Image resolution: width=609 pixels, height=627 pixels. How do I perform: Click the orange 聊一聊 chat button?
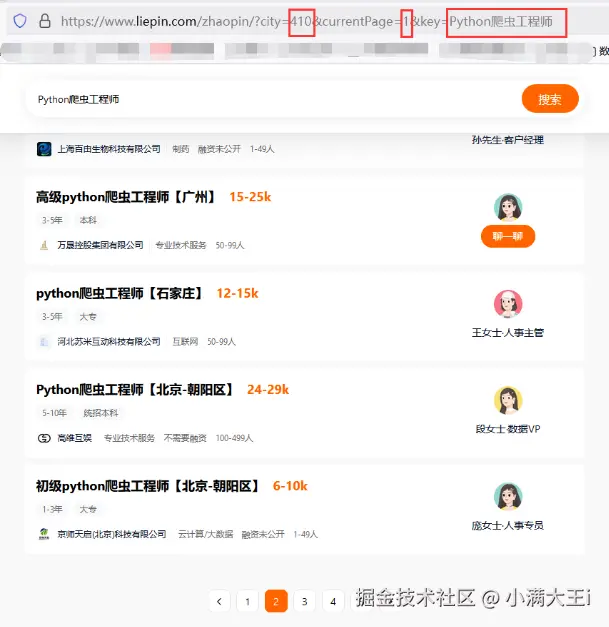pyautogui.click(x=508, y=236)
